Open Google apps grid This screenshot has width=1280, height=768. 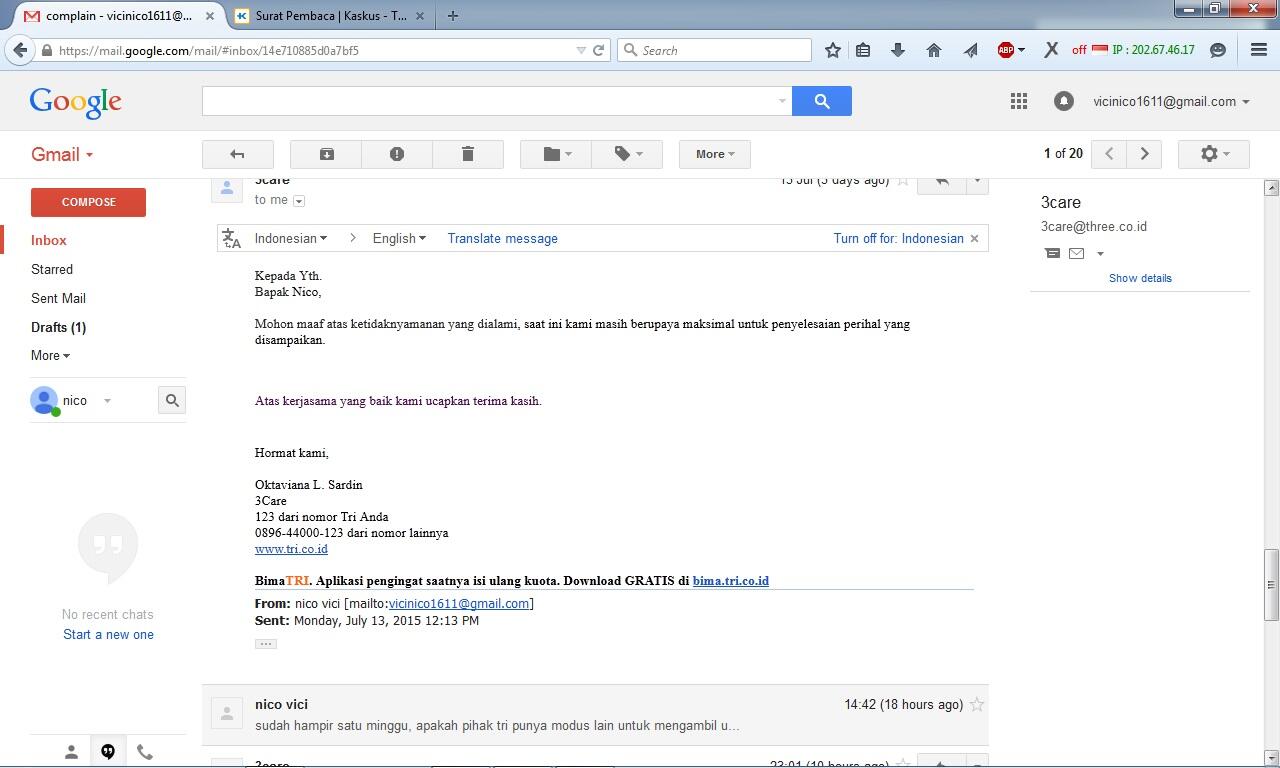click(1019, 101)
